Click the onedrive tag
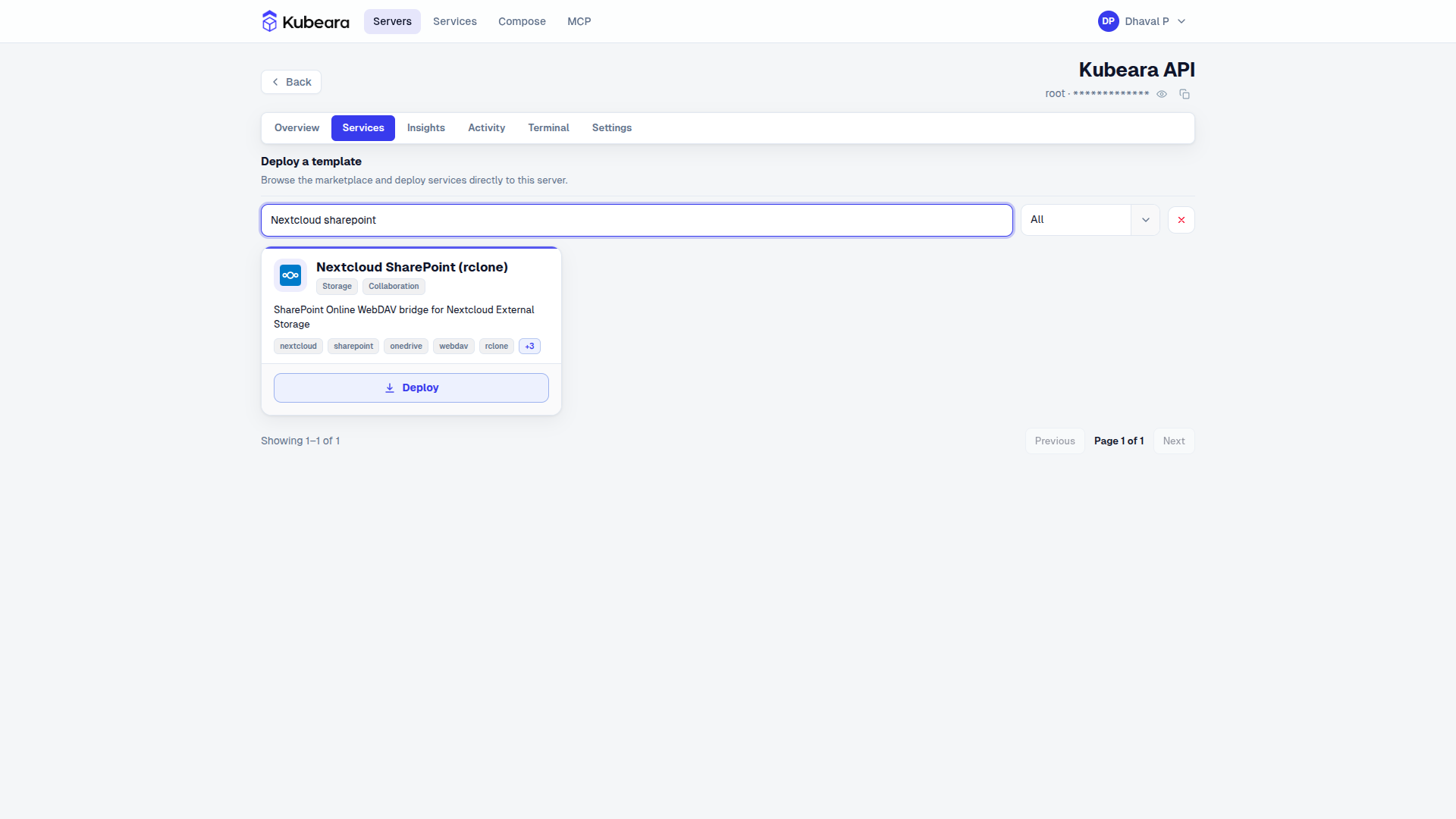The image size is (1456, 819). (406, 347)
